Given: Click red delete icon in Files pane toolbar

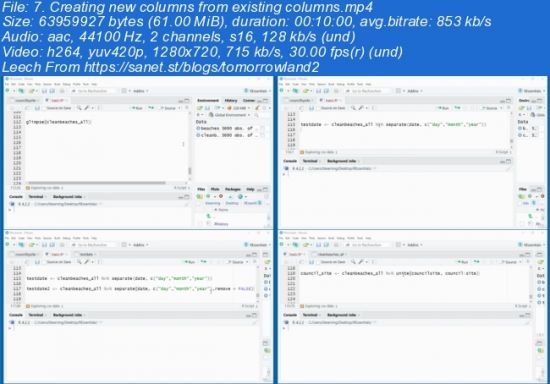Looking at the screenshot, I should pyautogui.click(x=221, y=197).
